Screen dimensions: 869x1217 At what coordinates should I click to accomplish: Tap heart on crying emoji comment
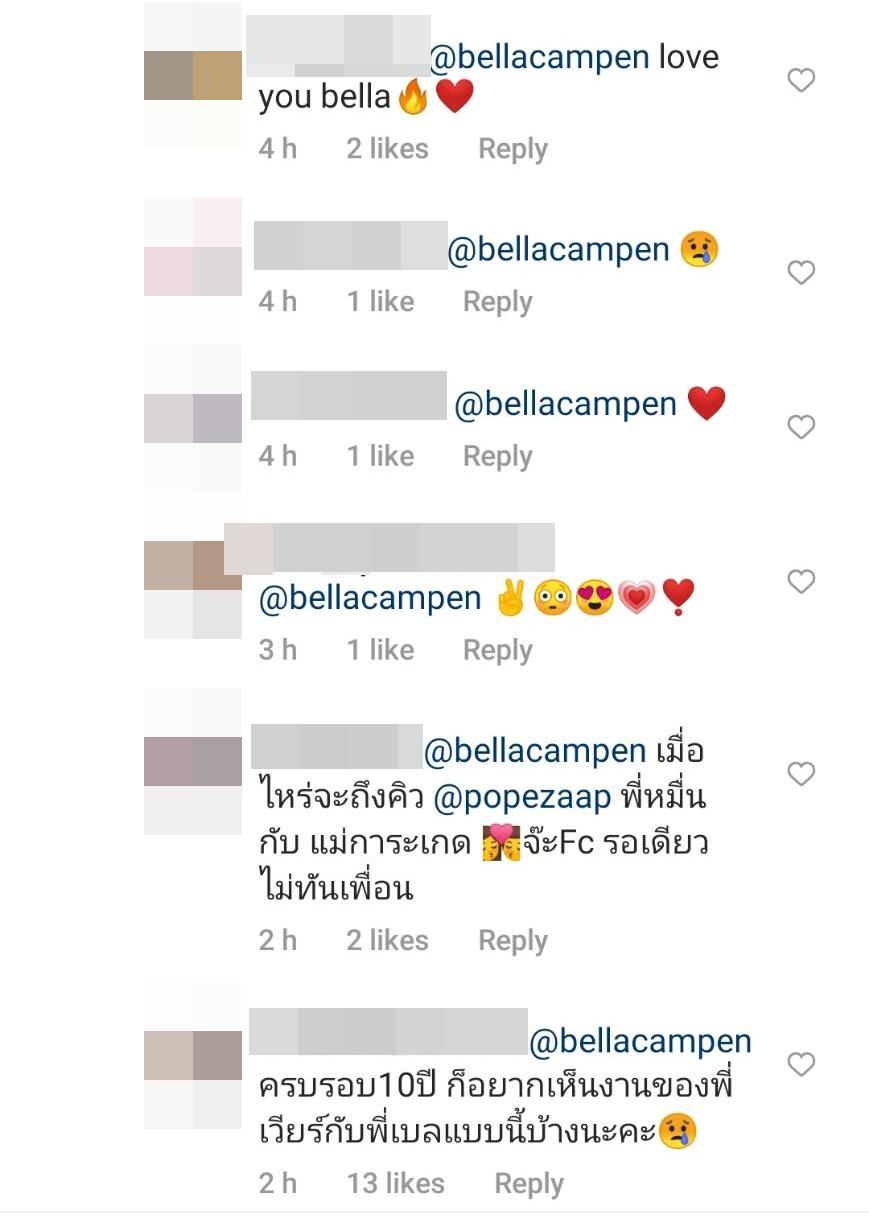click(x=801, y=272)
